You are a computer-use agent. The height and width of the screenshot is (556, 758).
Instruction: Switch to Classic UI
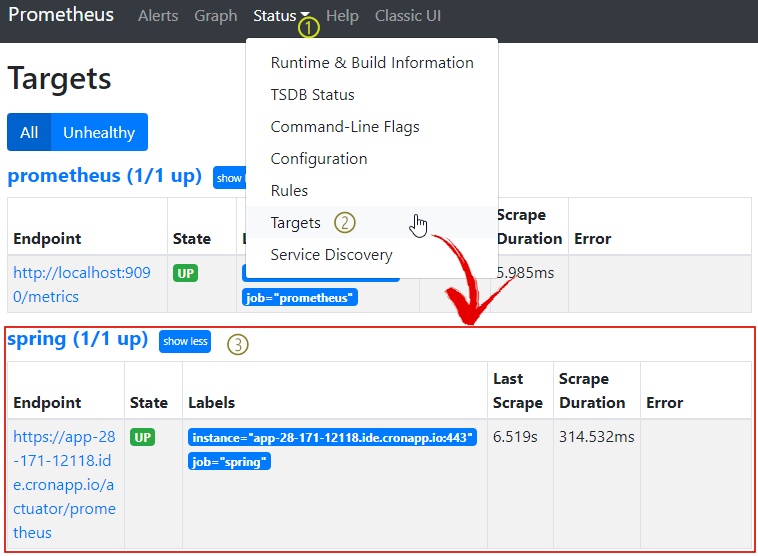tap(408, 15)
